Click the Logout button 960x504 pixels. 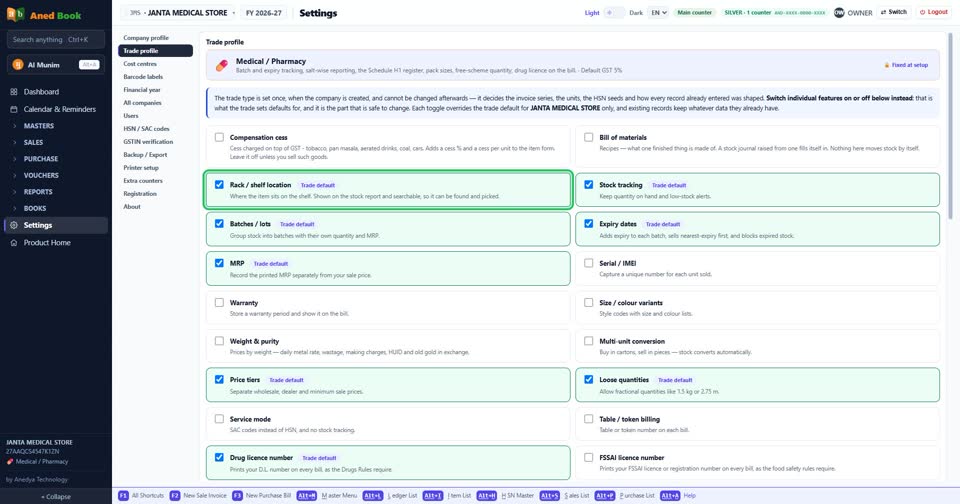click(x=934, y=12)
